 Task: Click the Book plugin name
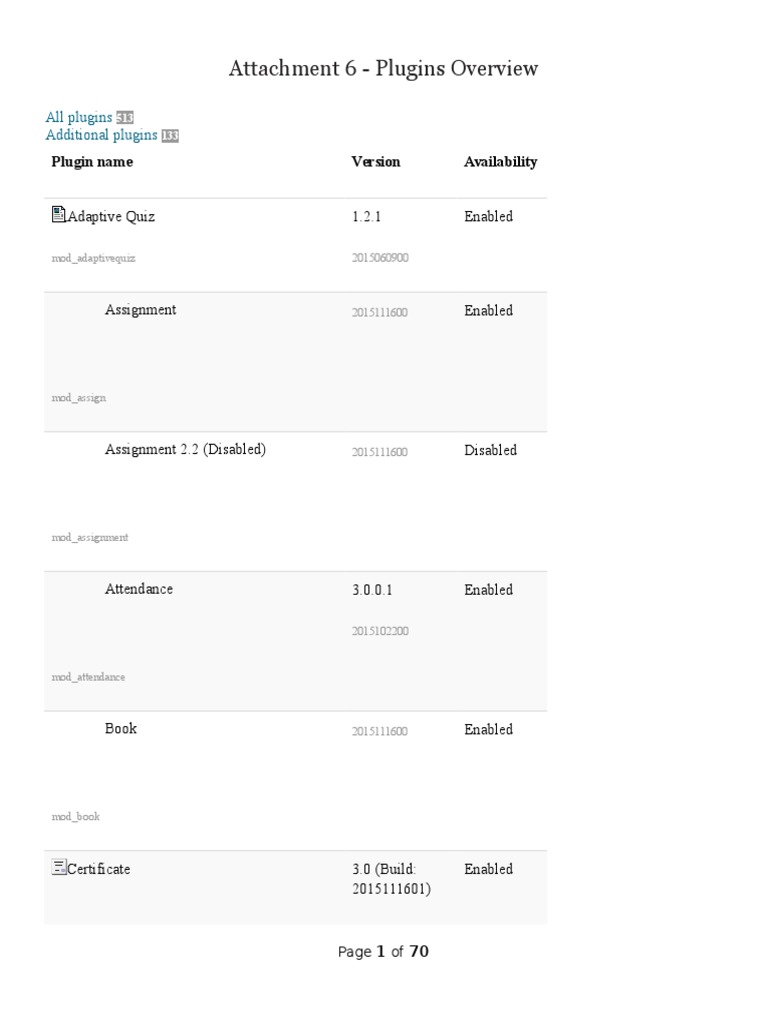point(121,729)
